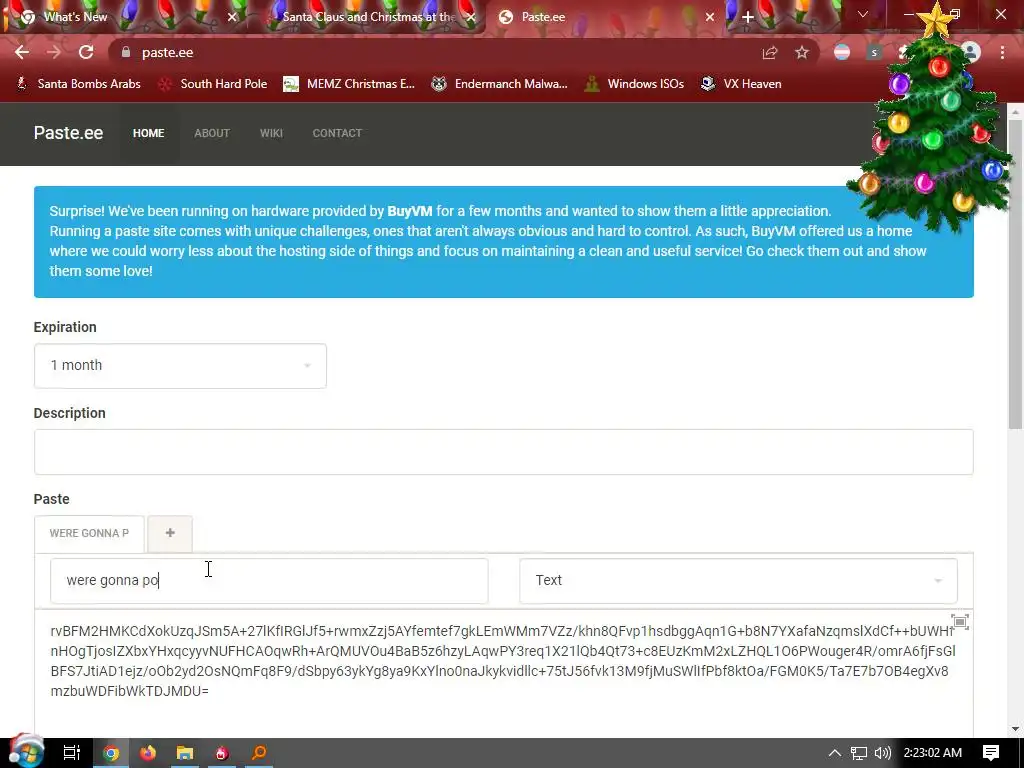This screenshot has height=768, width=1024.
Task: Open South Hard Pole bookmark
Action: click(x=213, y=84)
